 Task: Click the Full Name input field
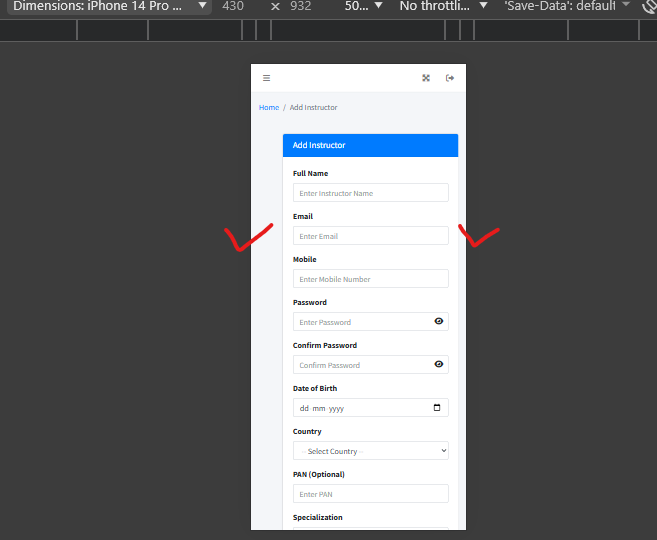[370, 193]
